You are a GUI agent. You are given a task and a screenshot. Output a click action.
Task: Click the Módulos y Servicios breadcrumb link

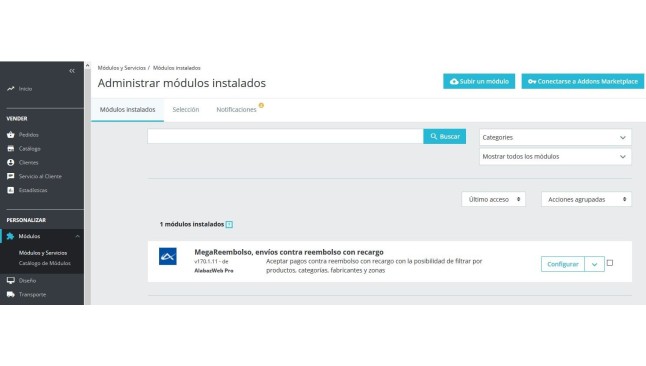coord(122,68)
